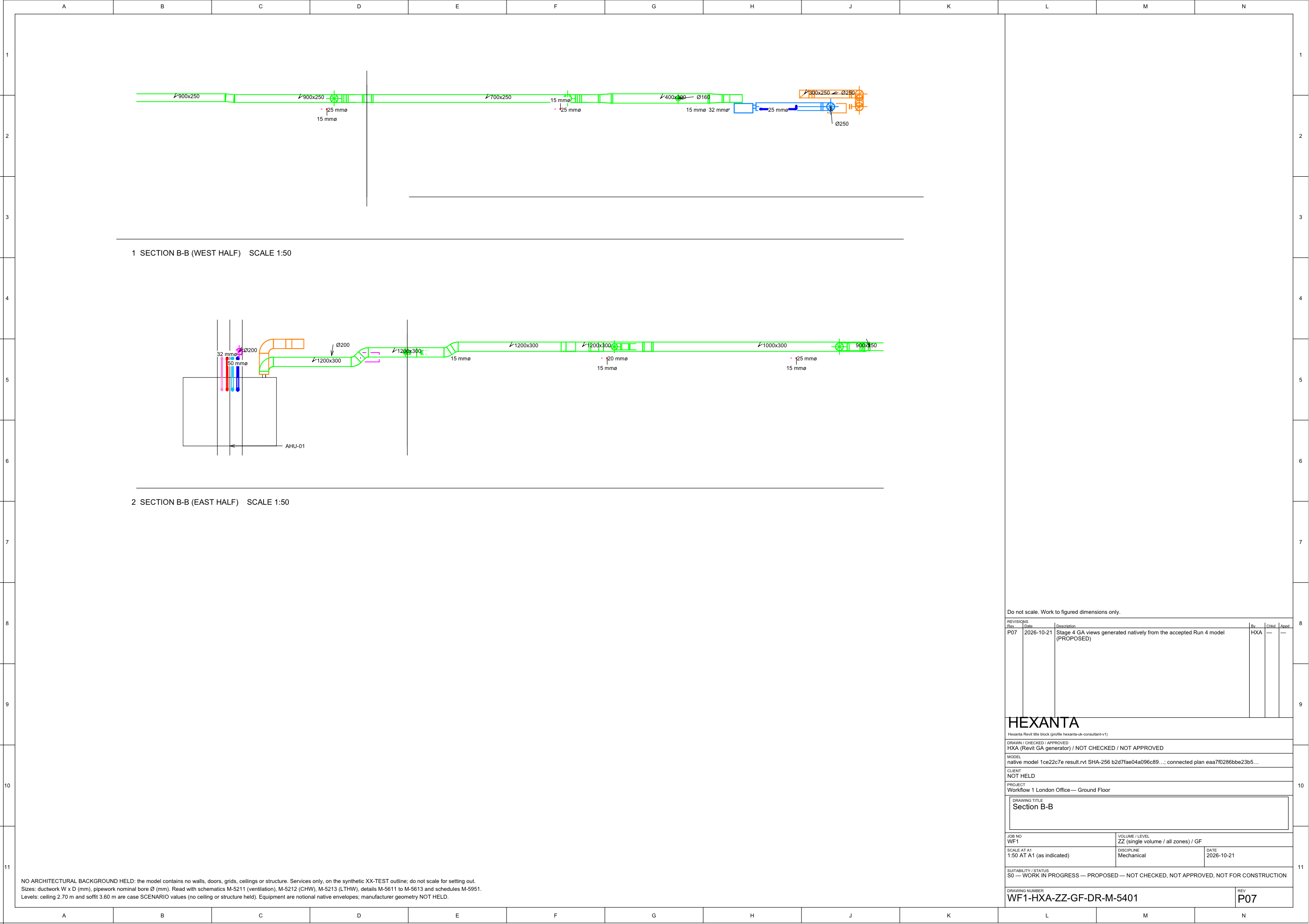Click the 'Hexanta Revit title block' profile text

coord(1058,734)
